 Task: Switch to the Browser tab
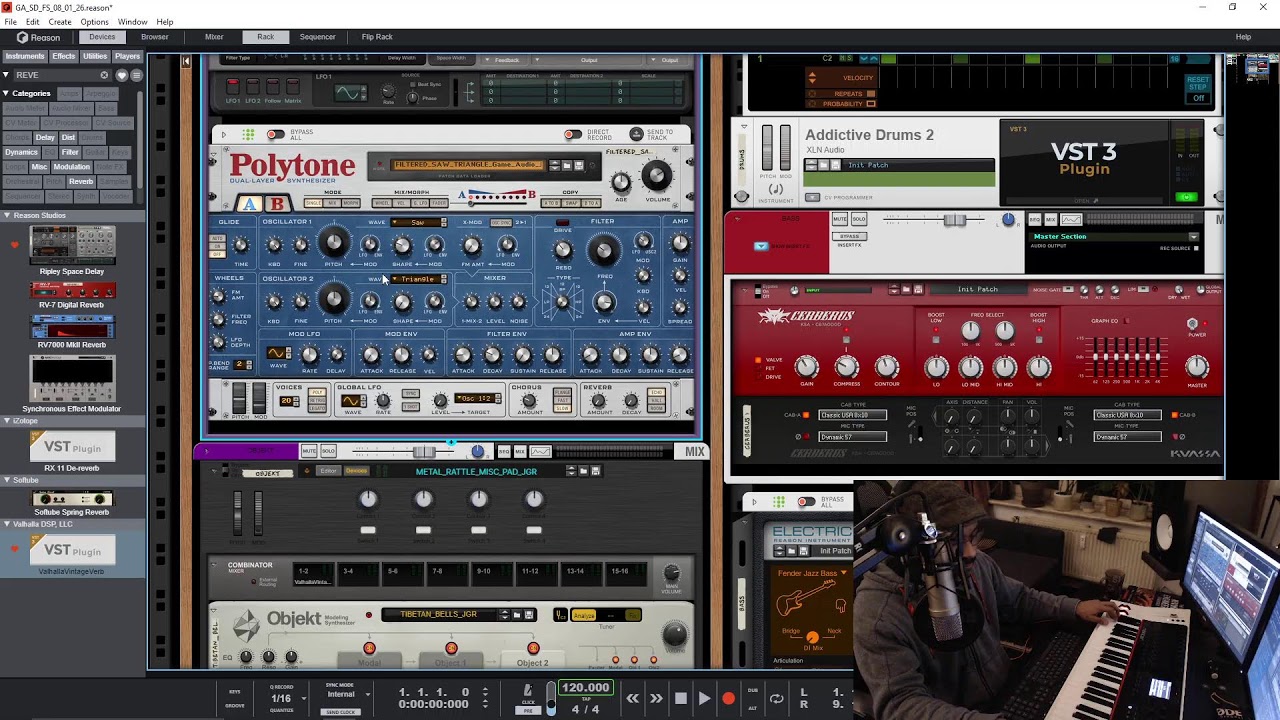155,37
